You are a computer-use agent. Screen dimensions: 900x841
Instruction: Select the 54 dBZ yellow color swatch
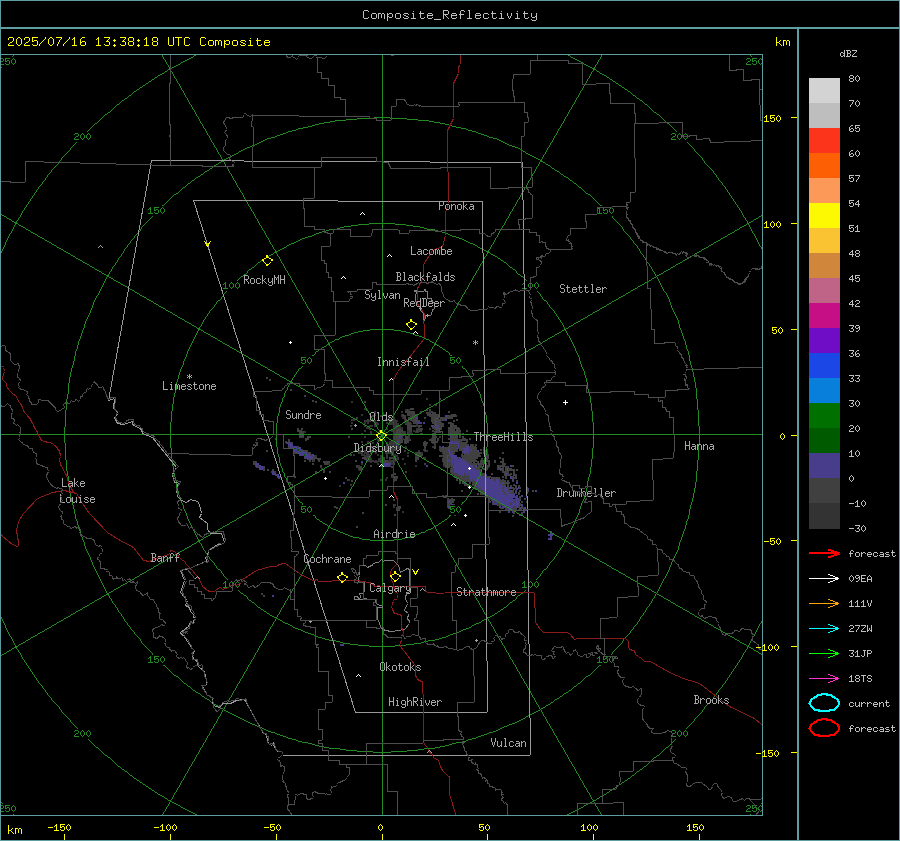pyautogui.click(x=824, y=216)
